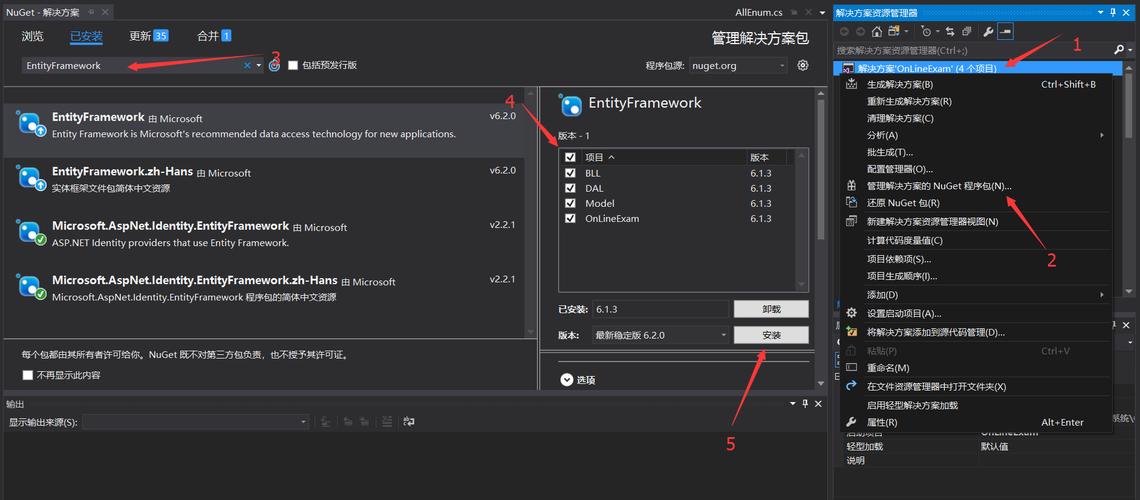Click the collapse all icon in Solution Explorer
This screenshot has width=1140, height=500.
[x=967, y=31]
